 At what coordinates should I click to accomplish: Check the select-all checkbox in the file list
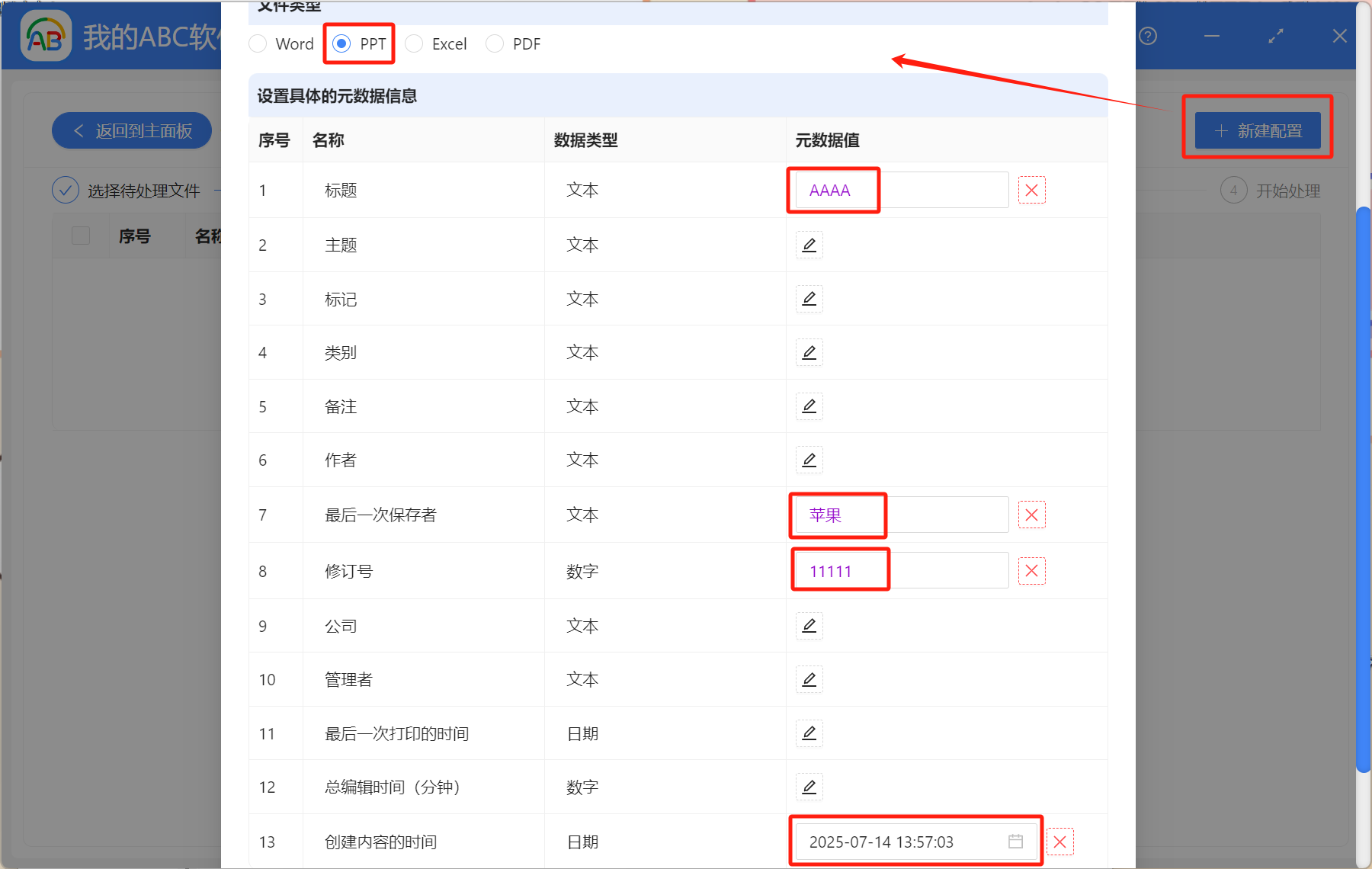coord(80,236)
